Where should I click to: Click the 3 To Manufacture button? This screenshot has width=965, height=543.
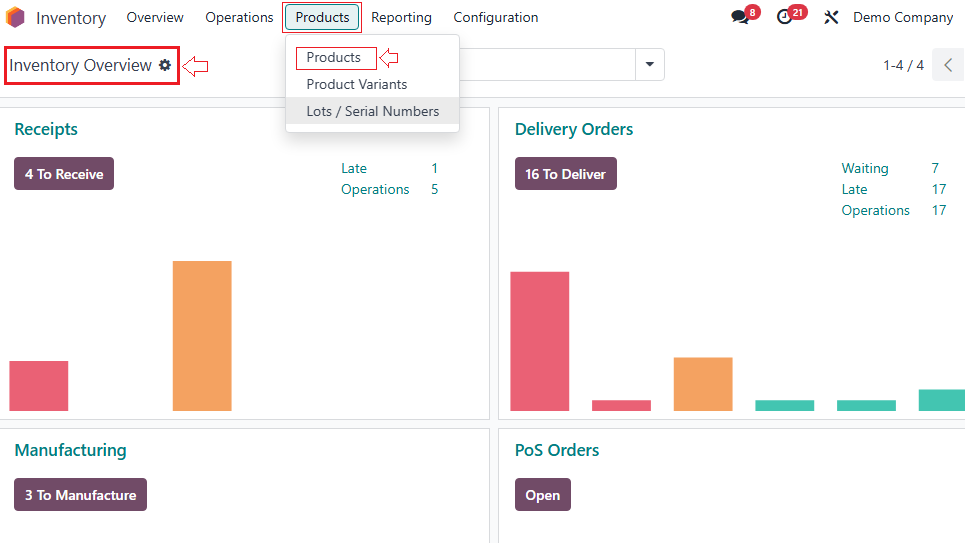pyautogui.click(x=80, y=495)
